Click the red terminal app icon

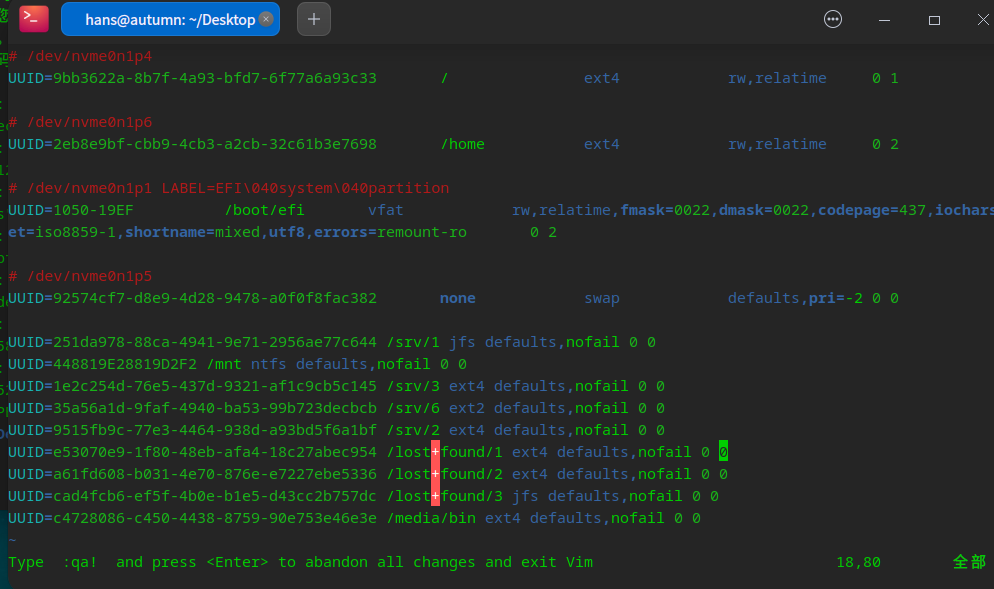click(34, 19)
